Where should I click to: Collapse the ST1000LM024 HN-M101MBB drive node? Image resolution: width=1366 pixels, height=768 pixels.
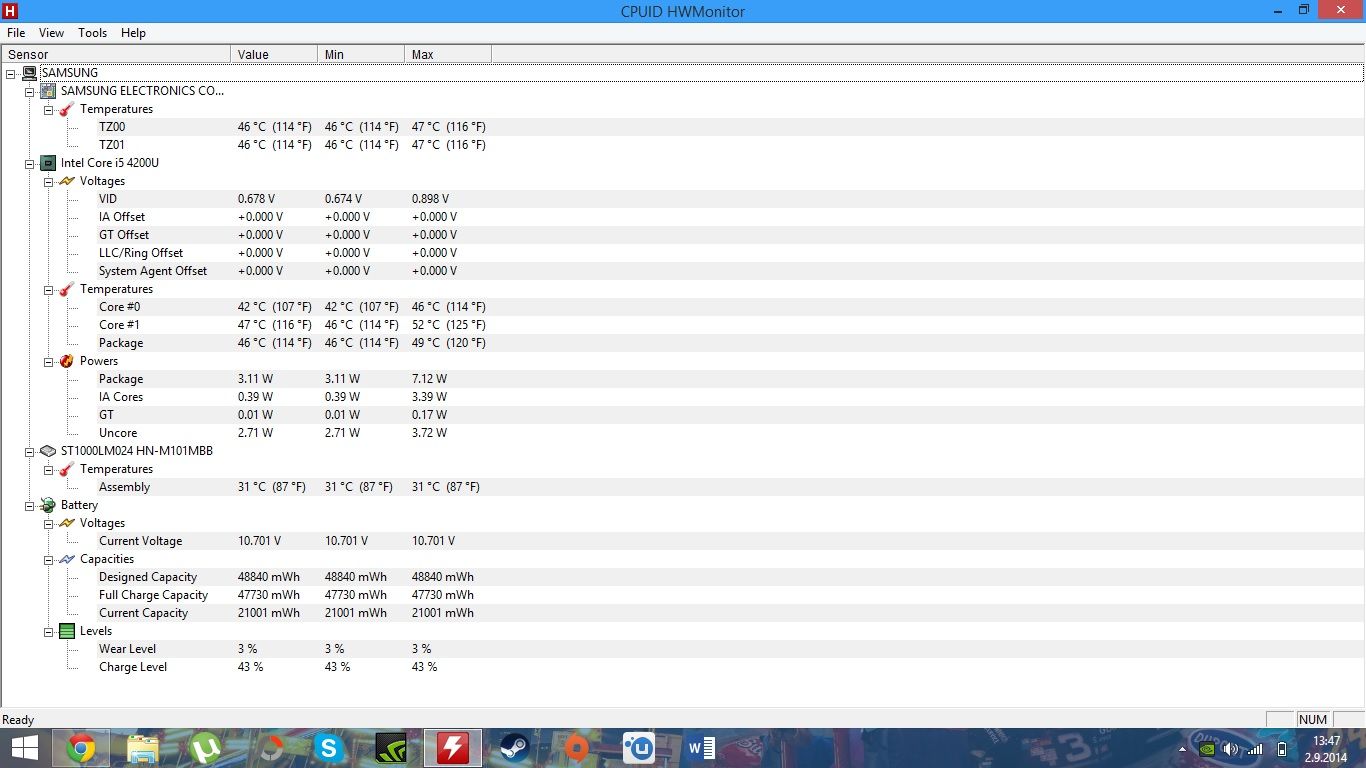click(30, 451)
